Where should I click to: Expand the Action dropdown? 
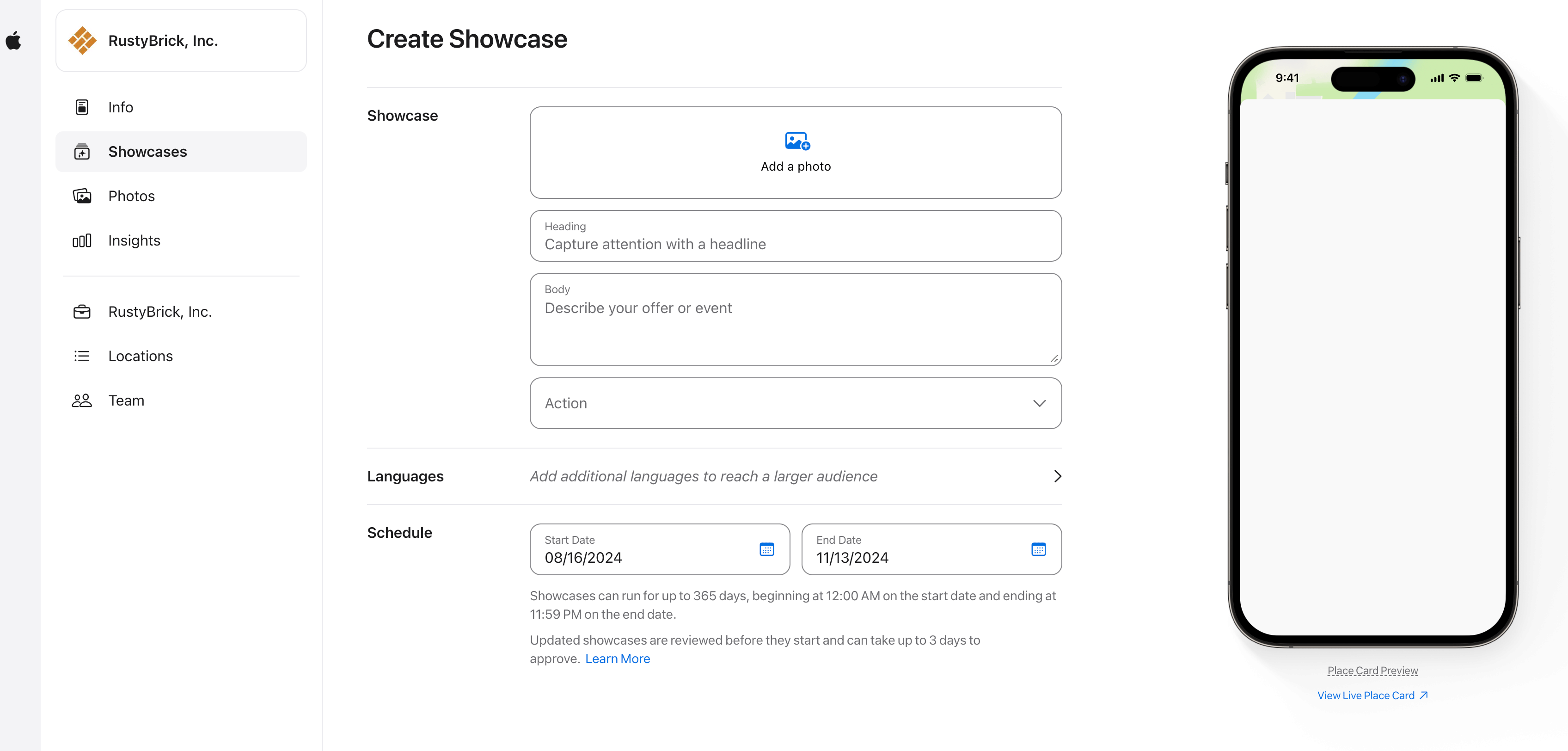(1038, 403)
